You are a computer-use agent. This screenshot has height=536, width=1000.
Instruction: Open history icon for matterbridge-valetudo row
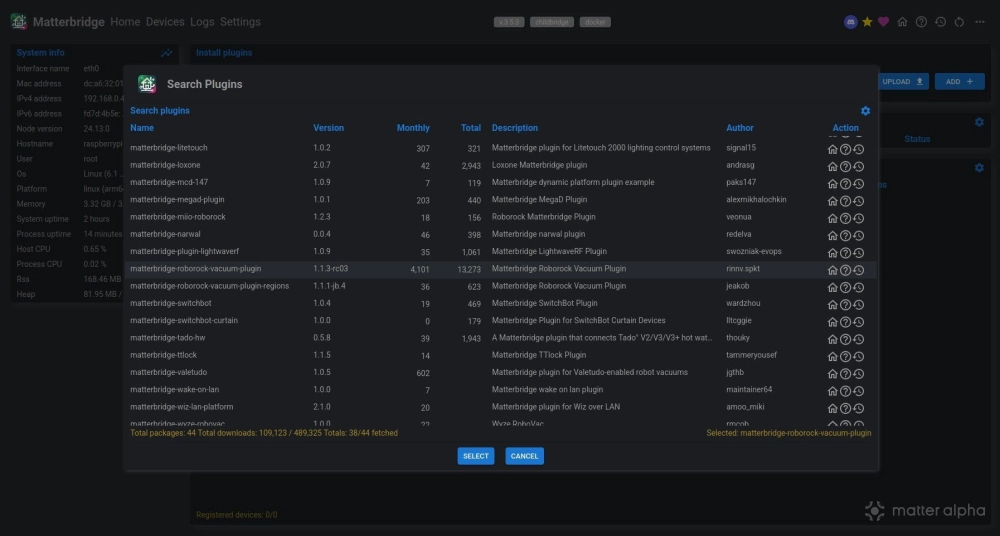pos(859,373)
